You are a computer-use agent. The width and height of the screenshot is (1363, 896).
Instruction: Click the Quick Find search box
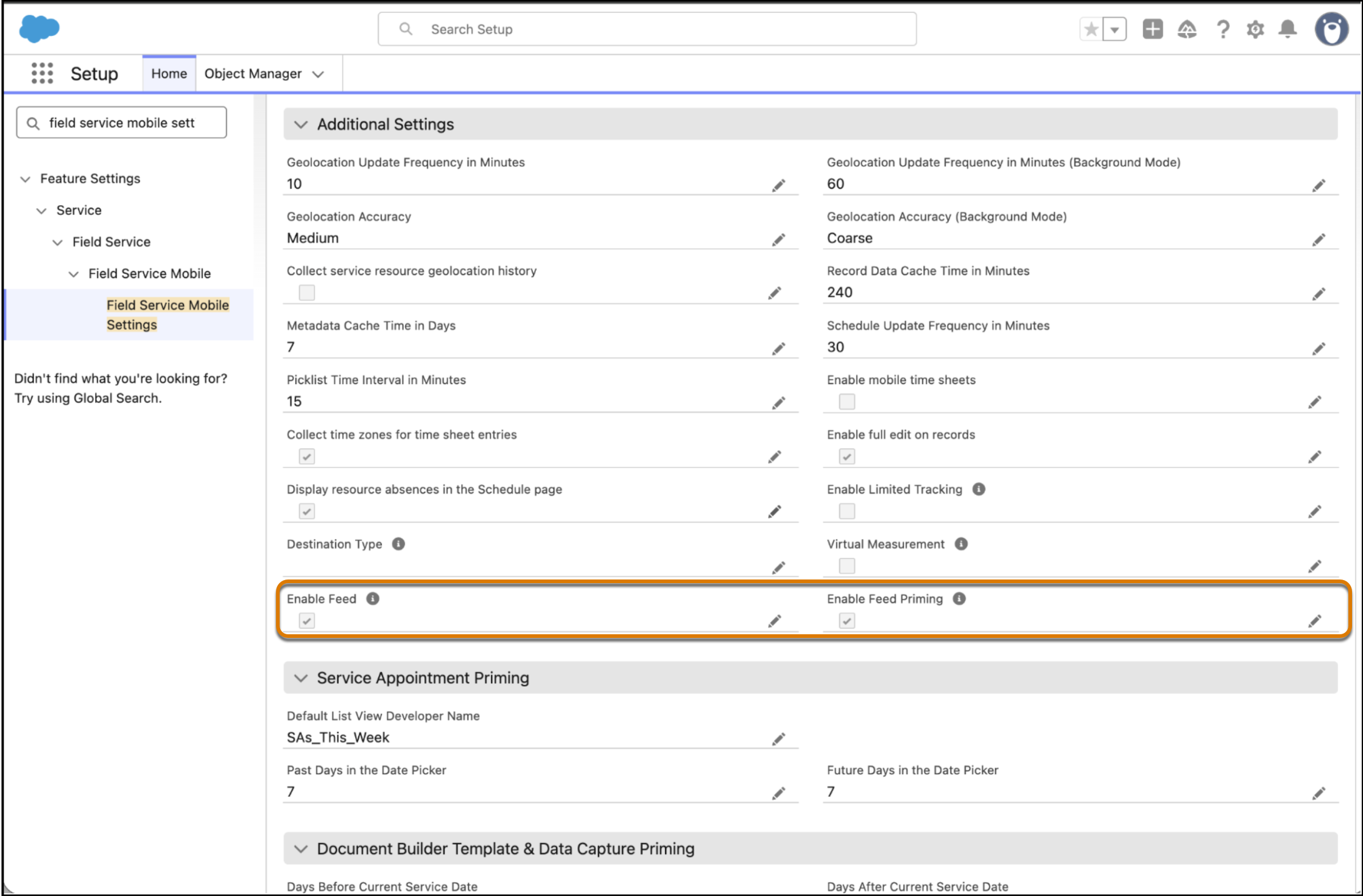point(122,122)
